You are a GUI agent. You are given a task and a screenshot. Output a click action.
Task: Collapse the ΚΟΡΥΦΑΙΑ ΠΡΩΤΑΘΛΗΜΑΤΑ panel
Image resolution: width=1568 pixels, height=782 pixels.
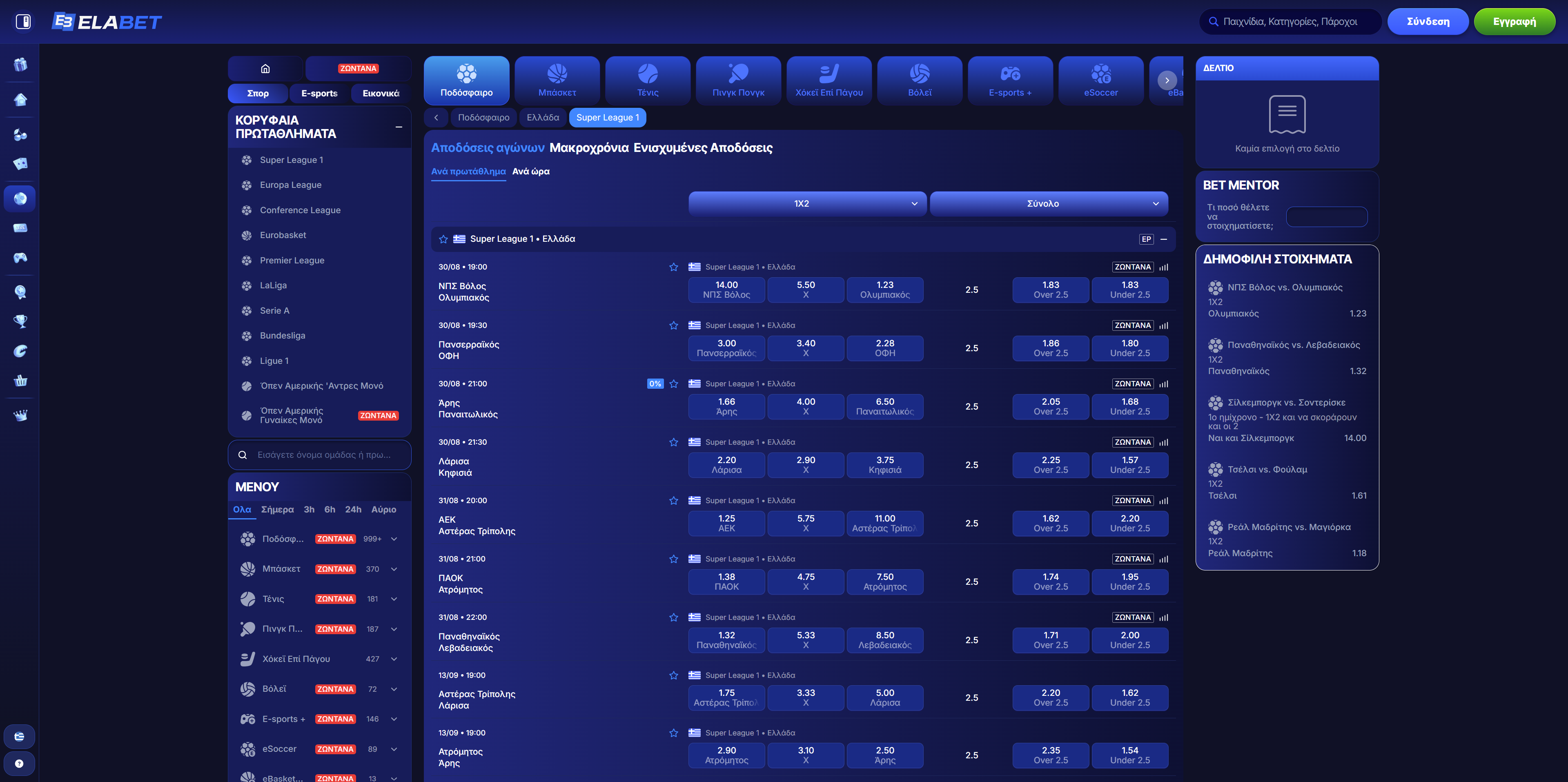(399, 127)
